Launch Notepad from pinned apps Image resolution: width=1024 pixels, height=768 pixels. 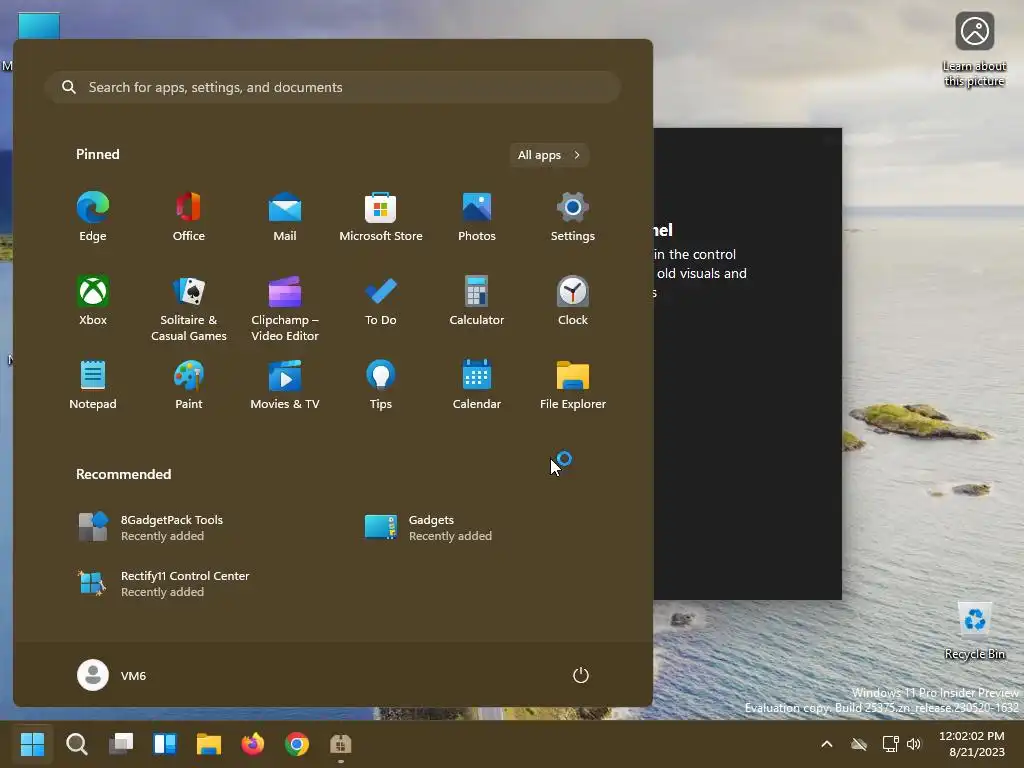pos(93,385)
